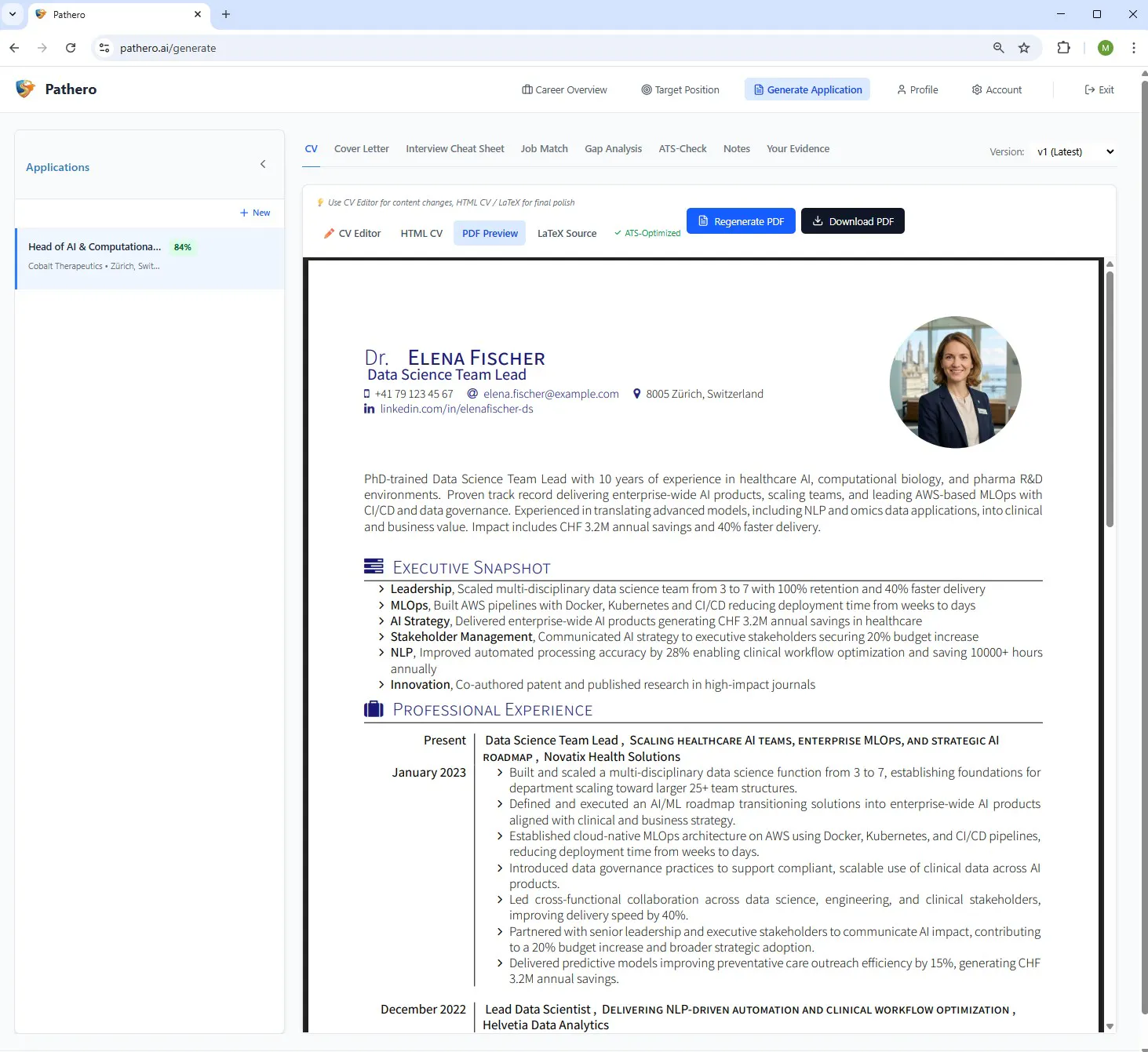Bookmark this page with star icon

(x=1024, y=48)
